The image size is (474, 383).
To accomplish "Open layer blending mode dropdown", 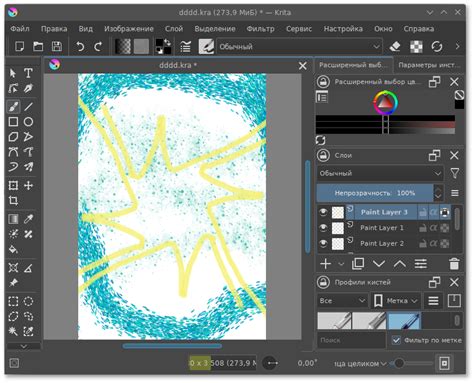I will [380, 173].
